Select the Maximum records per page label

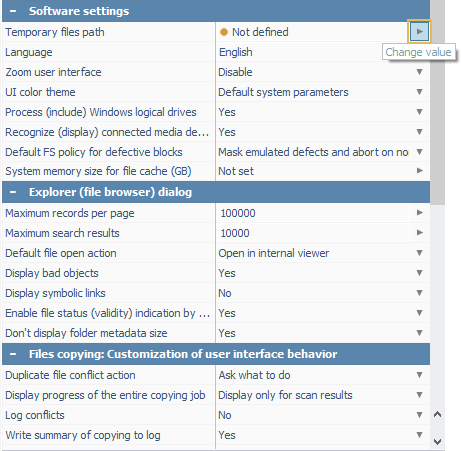click(x=70, y=213)
